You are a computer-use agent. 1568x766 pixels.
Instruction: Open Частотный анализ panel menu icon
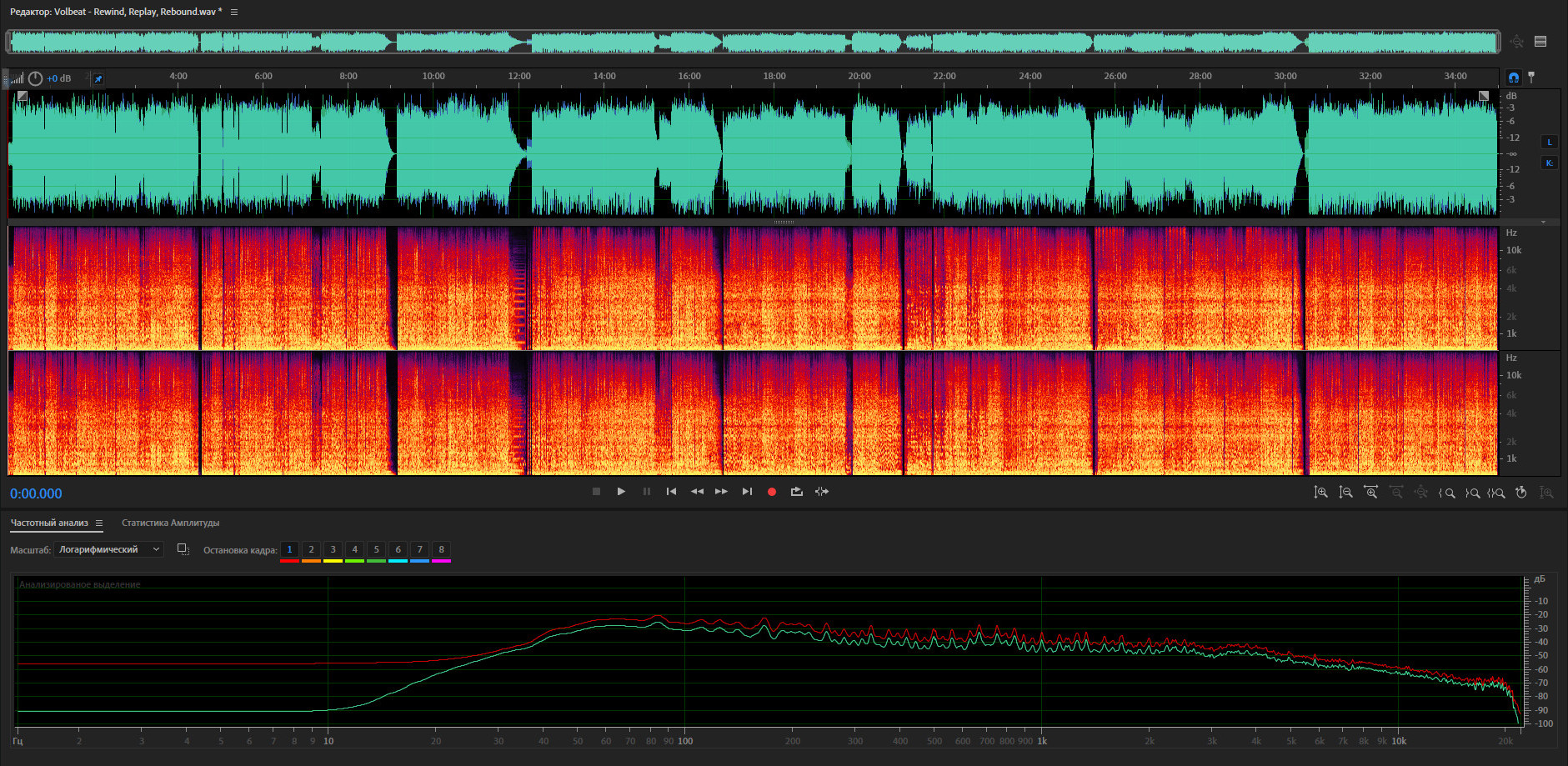[x=98, y=523]
